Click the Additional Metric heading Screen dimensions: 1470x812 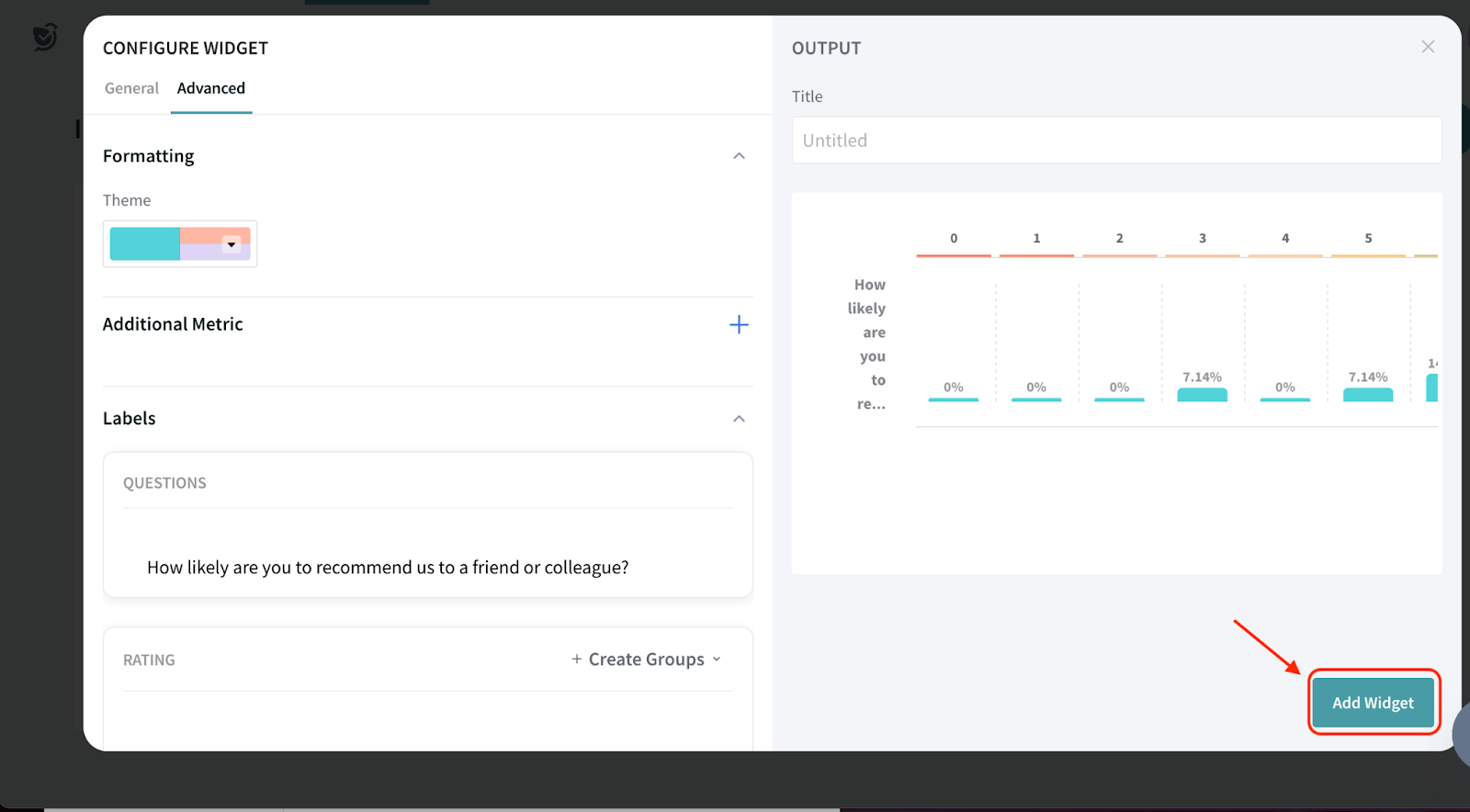[173, 324]
